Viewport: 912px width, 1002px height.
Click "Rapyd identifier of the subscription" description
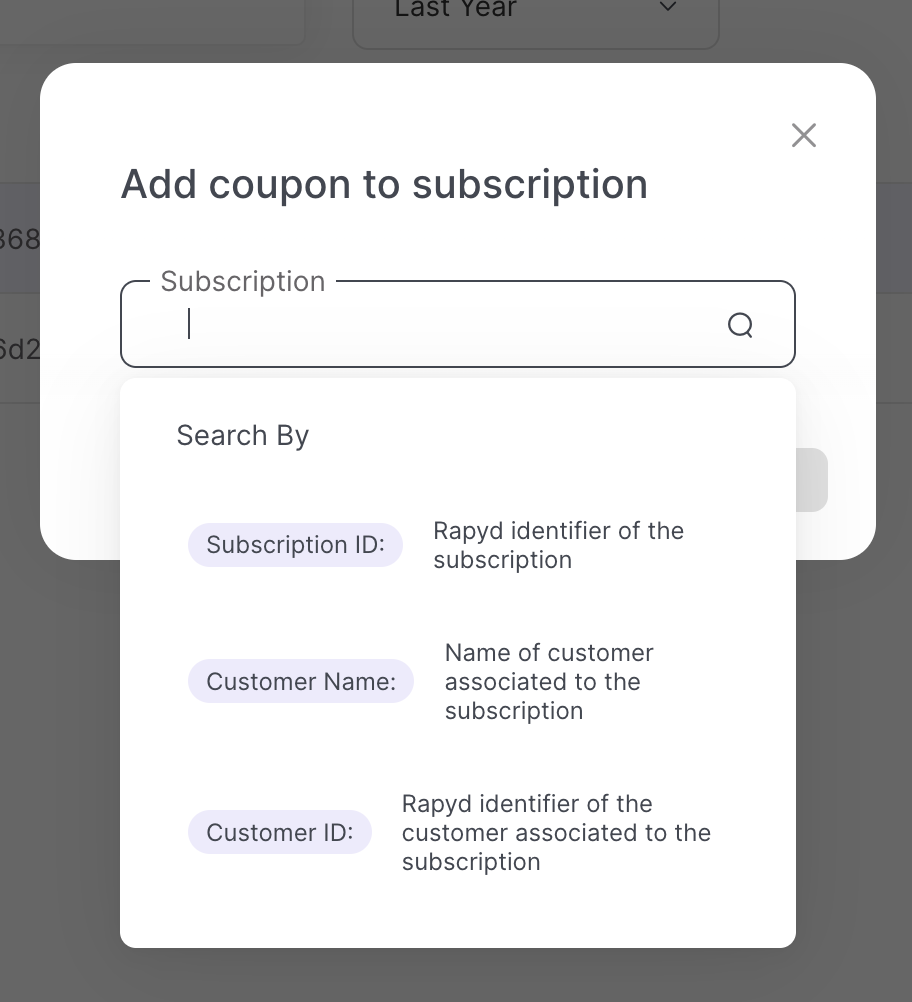(558, 545)
